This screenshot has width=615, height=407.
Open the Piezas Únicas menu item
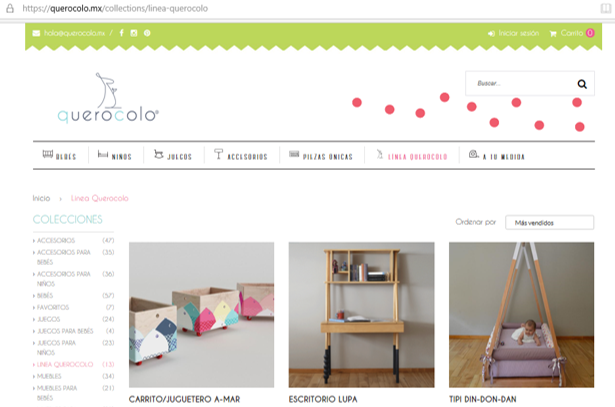point(321,156)
